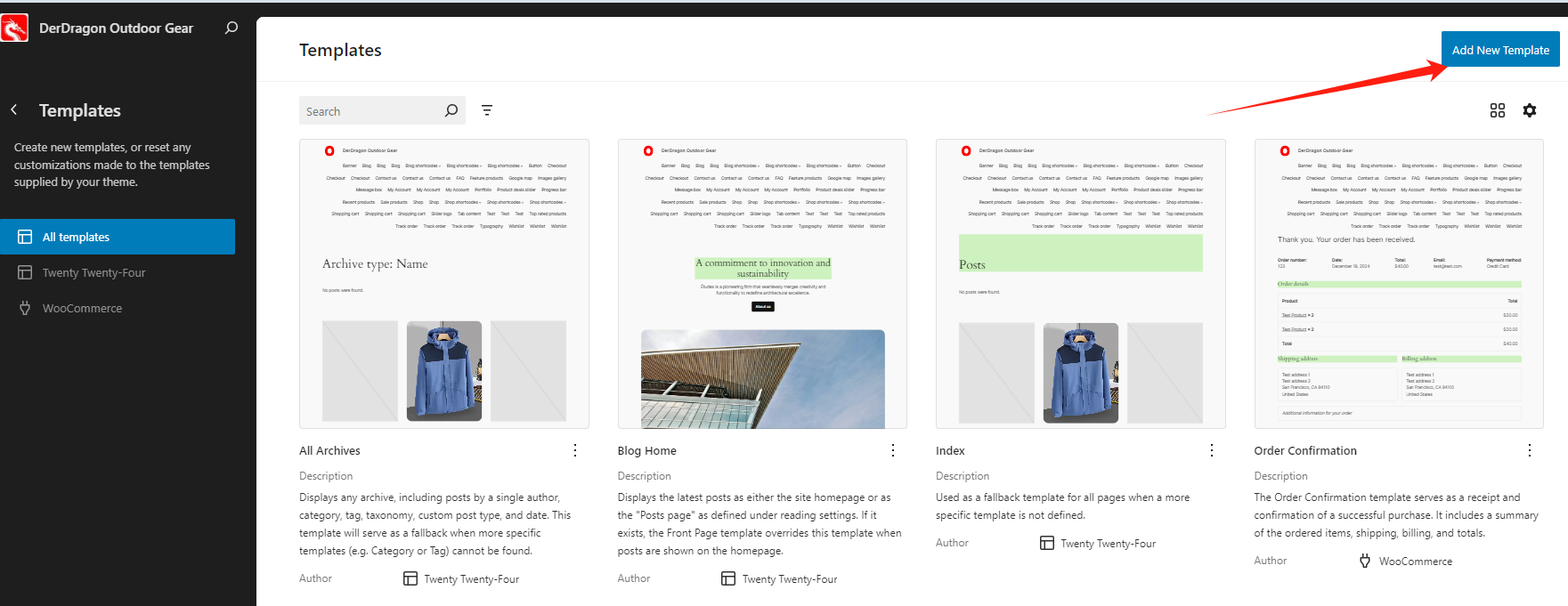Click Twenty Twenty-Four author under All Archives
This screenshot has width=1568, height=606.
[471, 578]
